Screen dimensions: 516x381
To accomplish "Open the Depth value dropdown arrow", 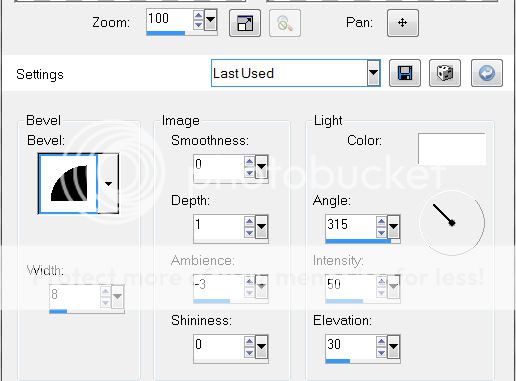I will (x=261, y=227).
